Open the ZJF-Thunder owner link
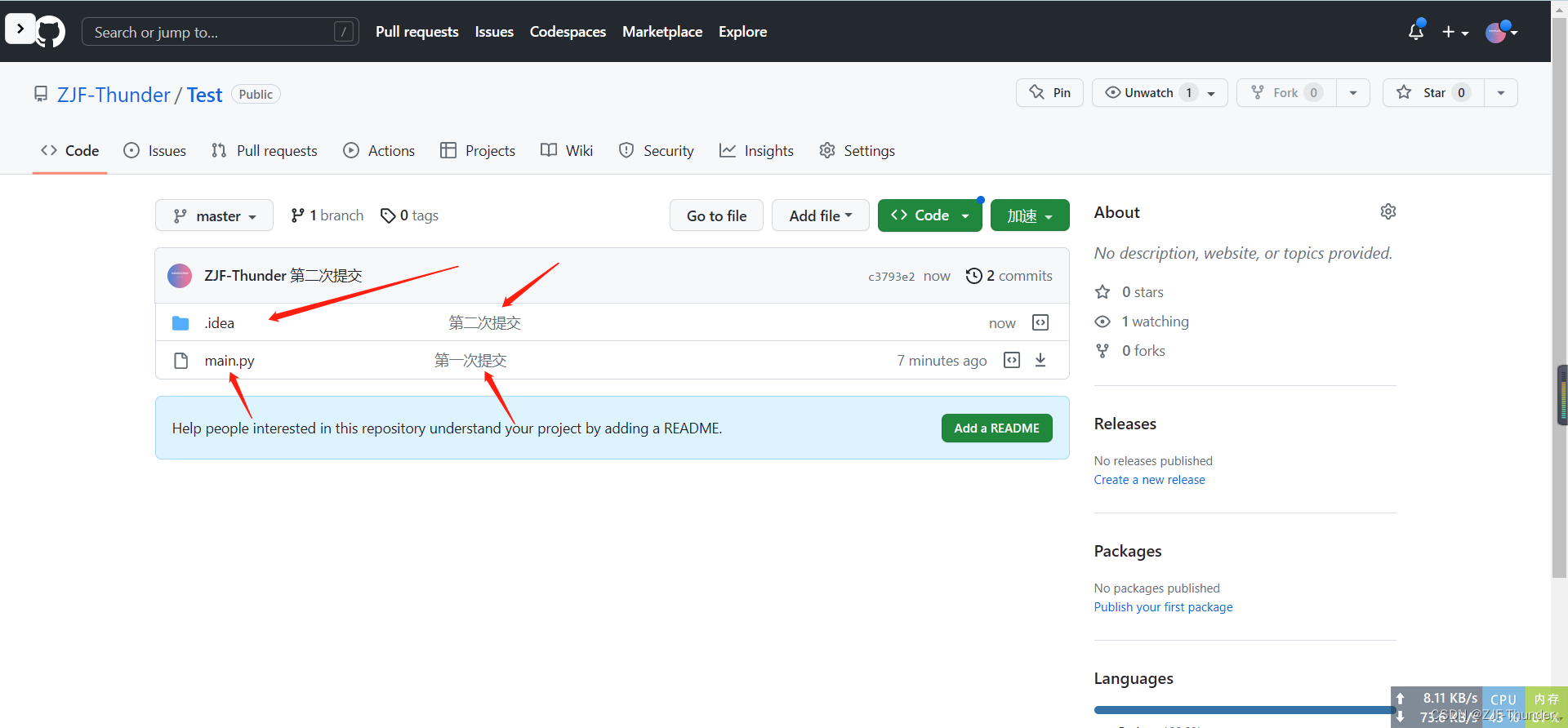 coord(114,95)
